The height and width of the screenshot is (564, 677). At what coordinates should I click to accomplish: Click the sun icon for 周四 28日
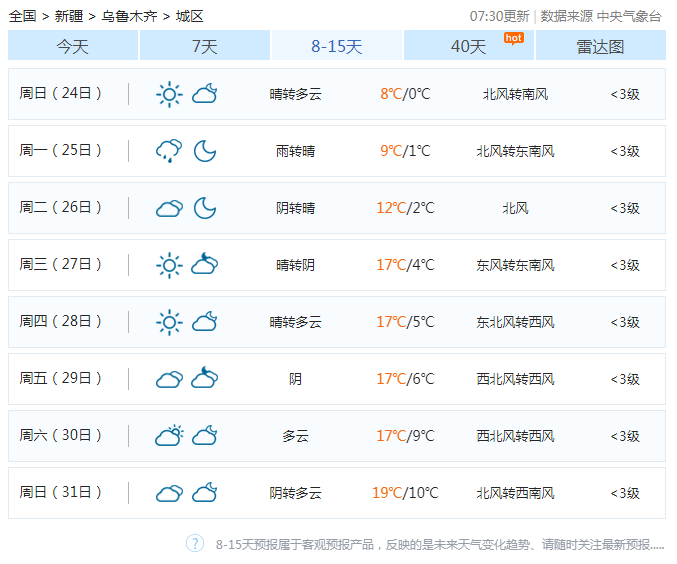(169, 322)
